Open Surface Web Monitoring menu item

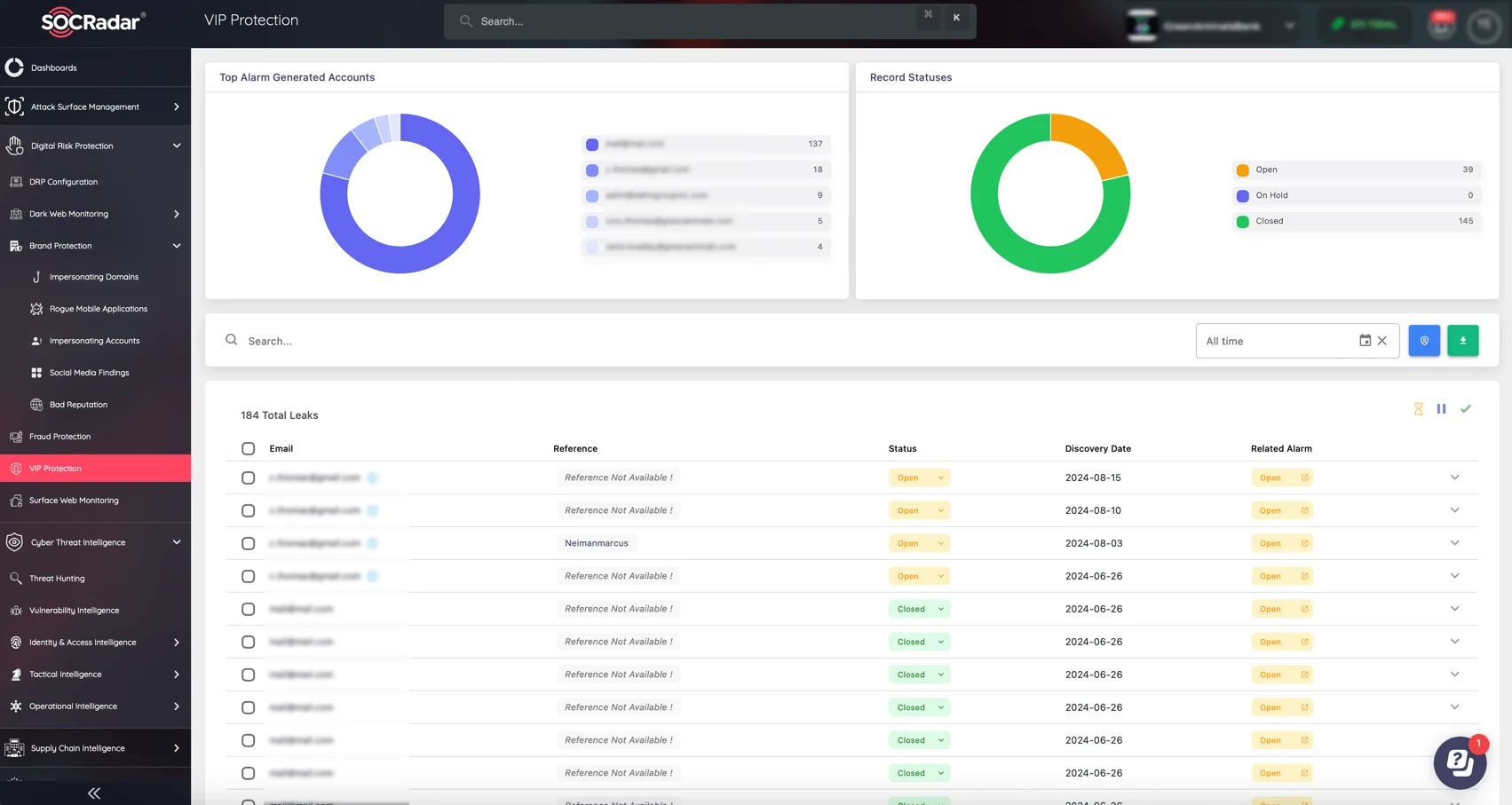tap(95, 501)
